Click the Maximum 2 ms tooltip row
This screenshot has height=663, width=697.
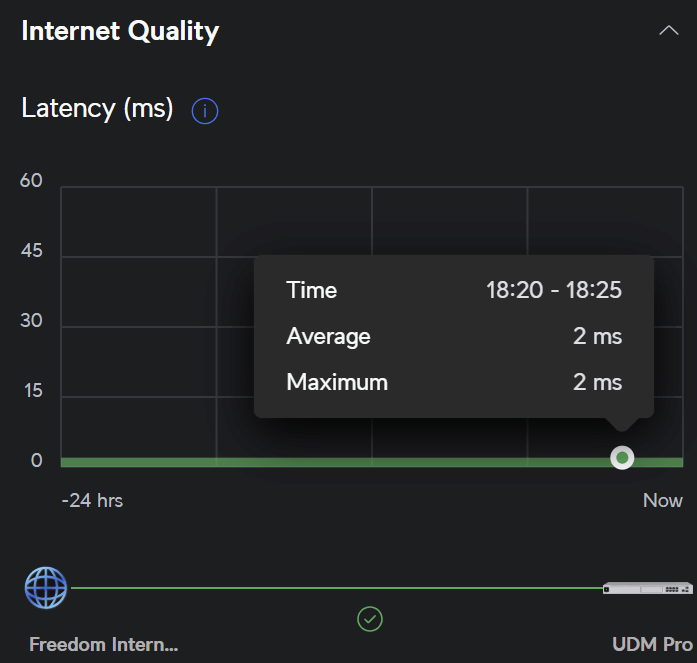(x=454, y=382)
